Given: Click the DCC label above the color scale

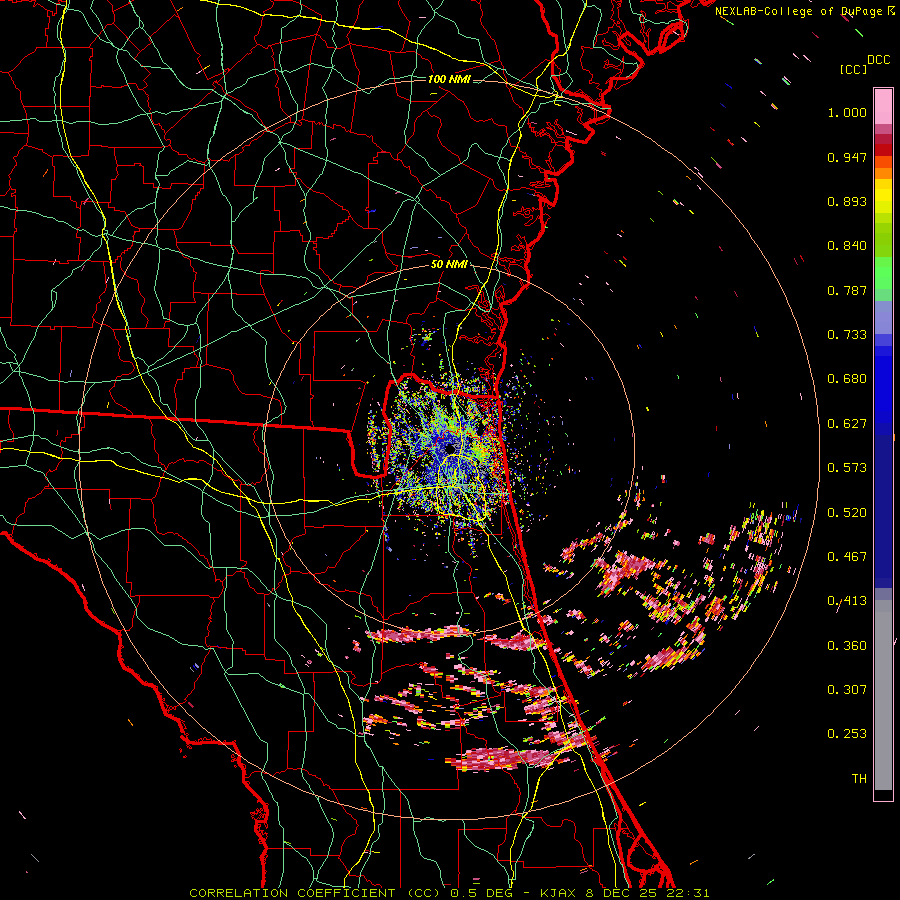Looking at the screenshot, I should (x=879, y=60).
